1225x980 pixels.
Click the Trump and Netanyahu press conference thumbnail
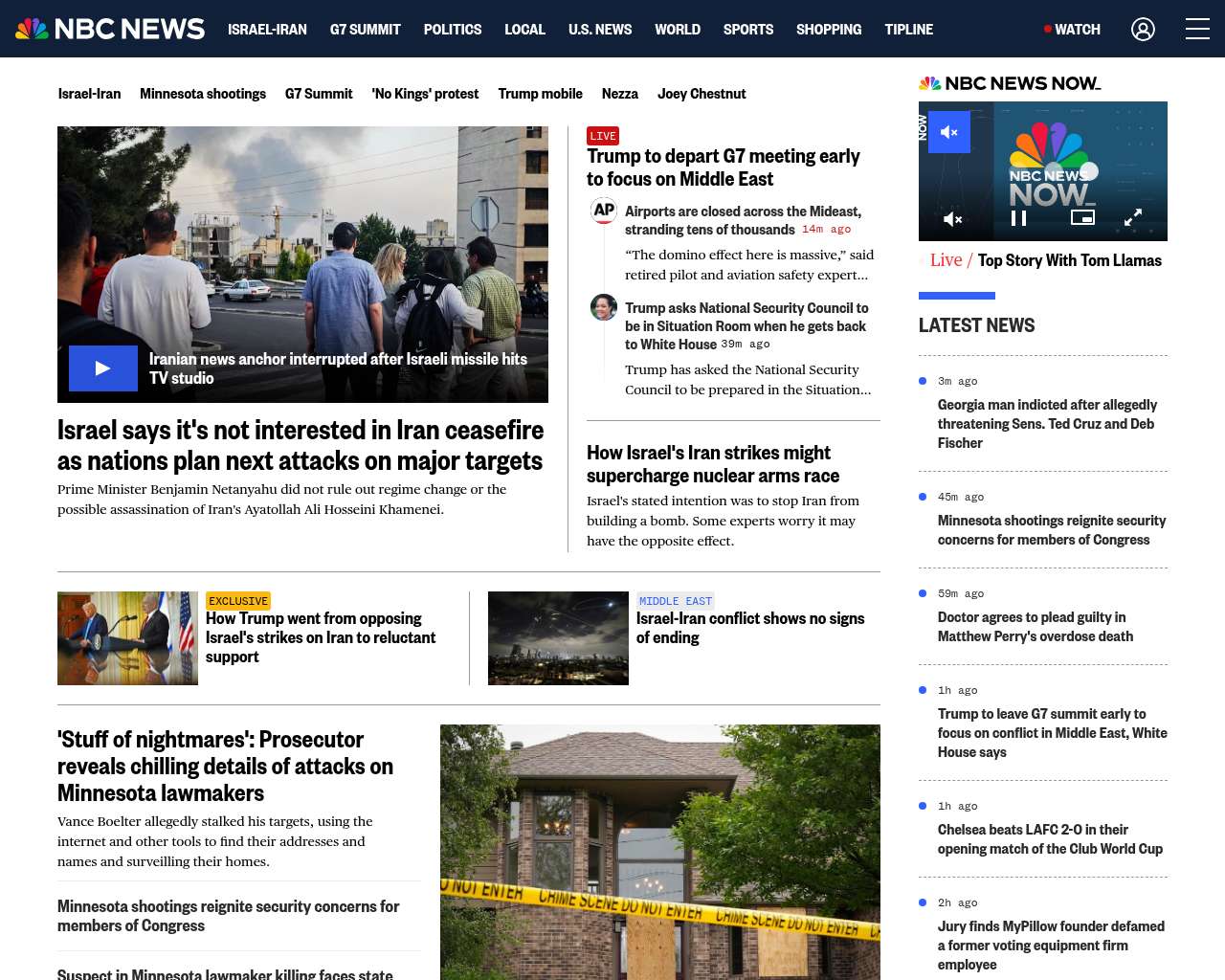tap(127, 638)
